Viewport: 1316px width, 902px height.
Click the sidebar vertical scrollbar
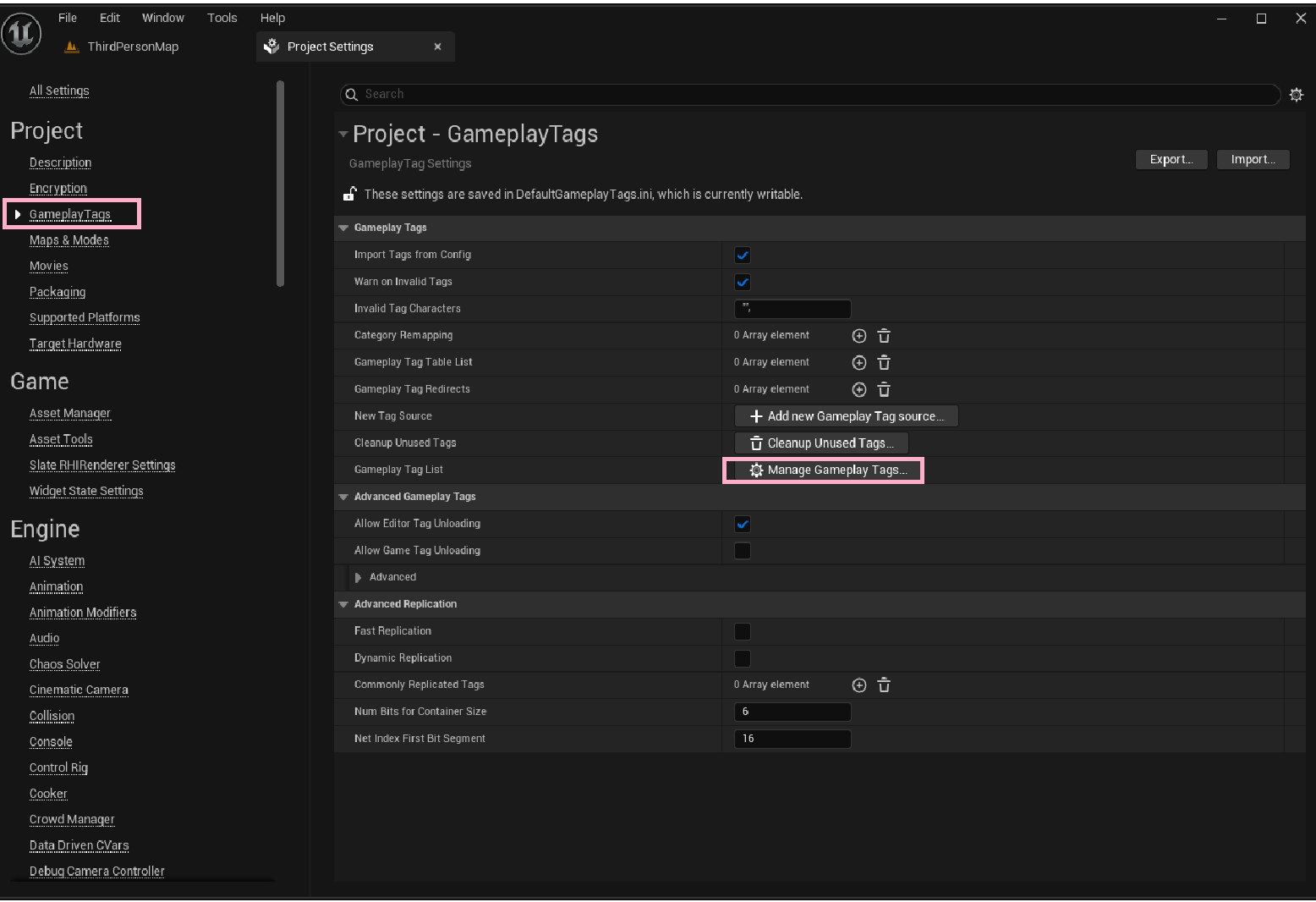280,184
